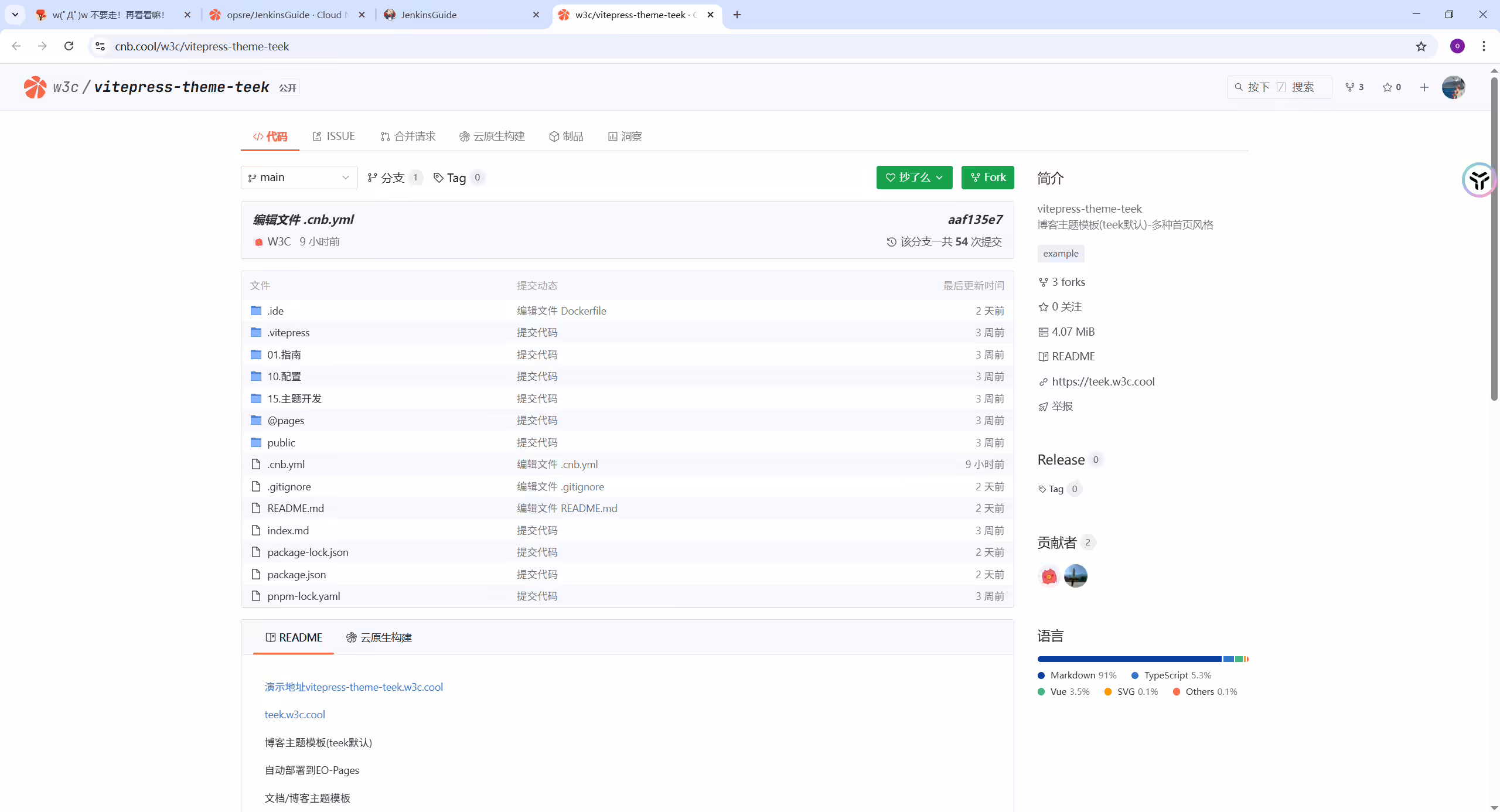Open the 云原生构建 top tab
This screenshot has height=812, width=1500.
pyautogui.click(x=492, y=137)
